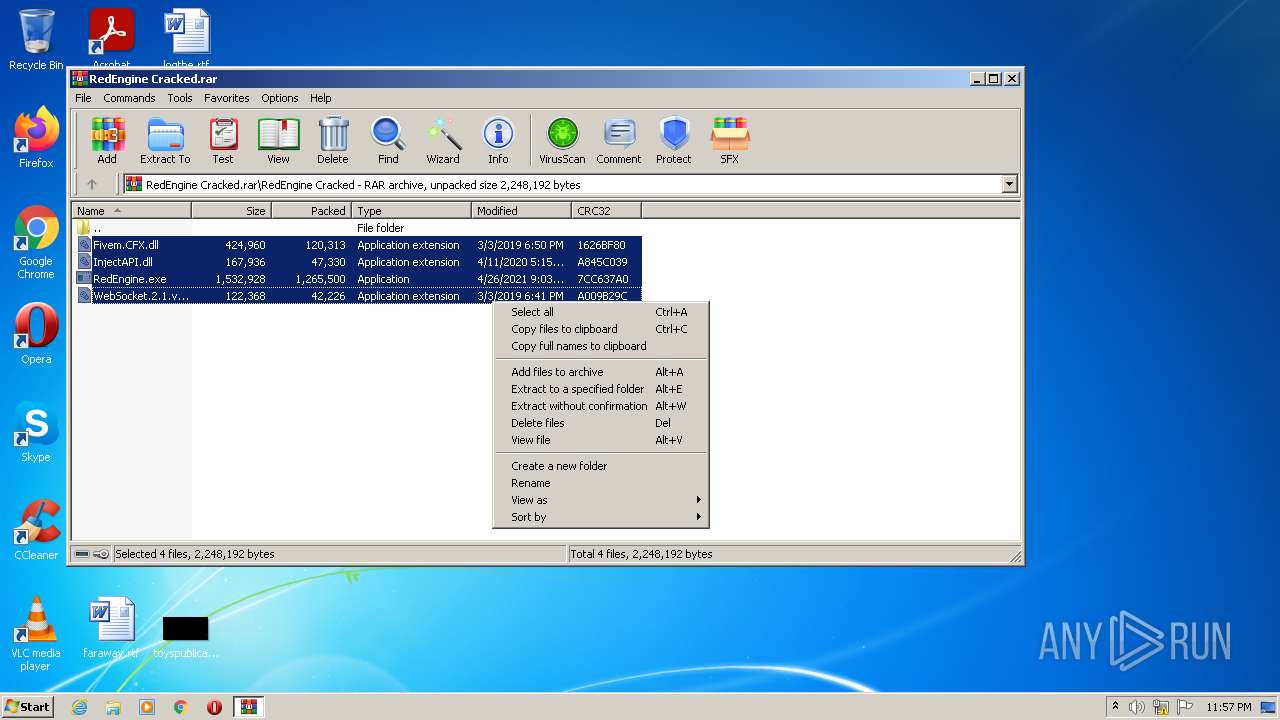
Task: Open the Tools menu
Action: point(180,98)
